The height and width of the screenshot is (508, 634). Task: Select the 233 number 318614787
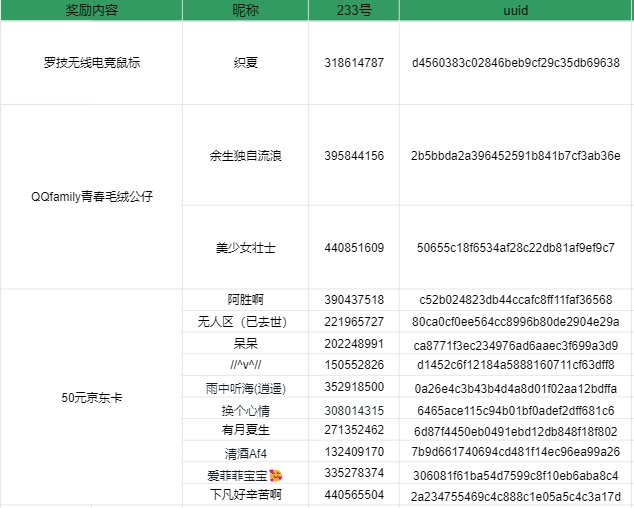coord(354,63)
